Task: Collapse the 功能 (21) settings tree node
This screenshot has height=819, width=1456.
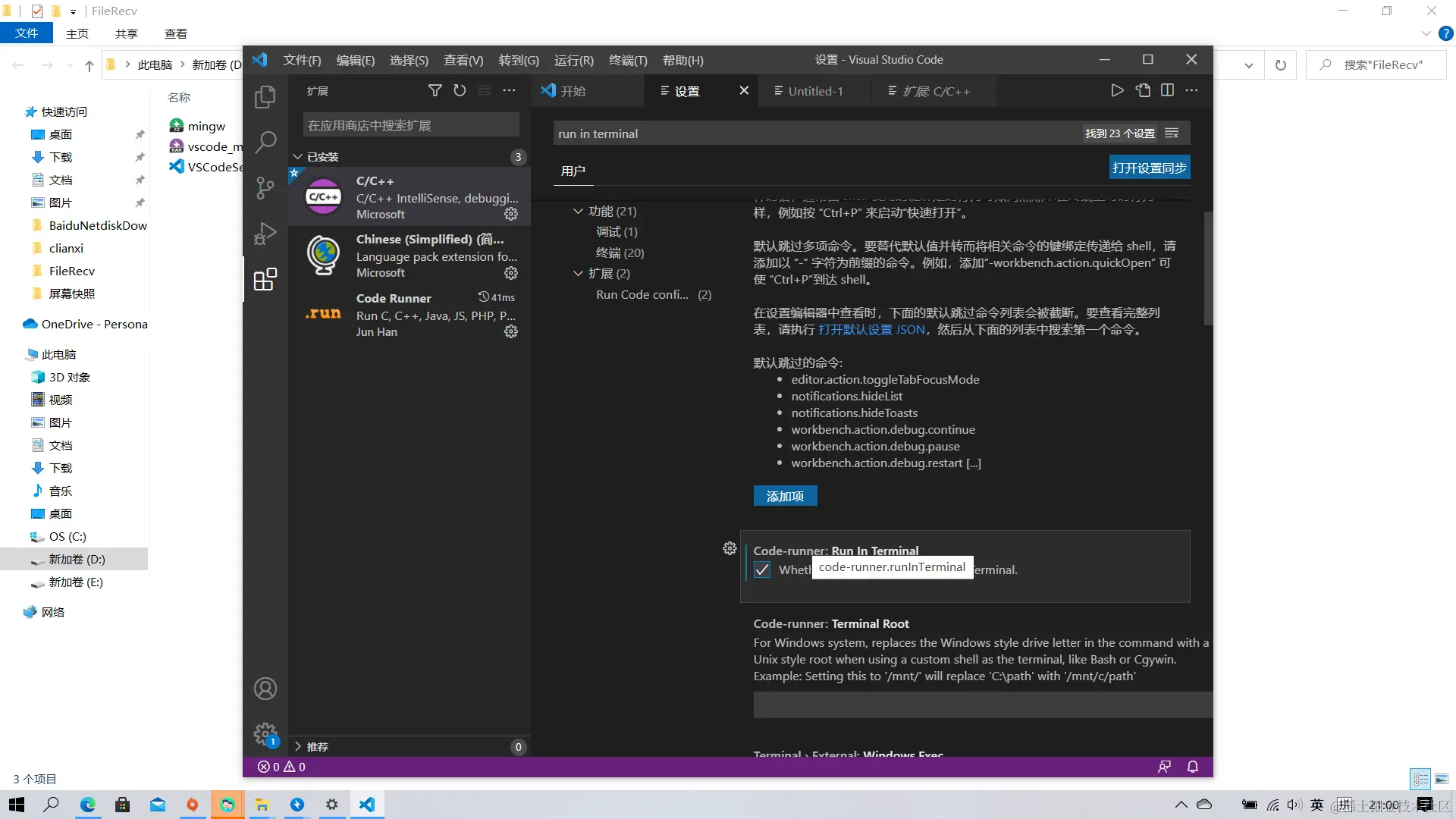Action: (x=579, y=212)
